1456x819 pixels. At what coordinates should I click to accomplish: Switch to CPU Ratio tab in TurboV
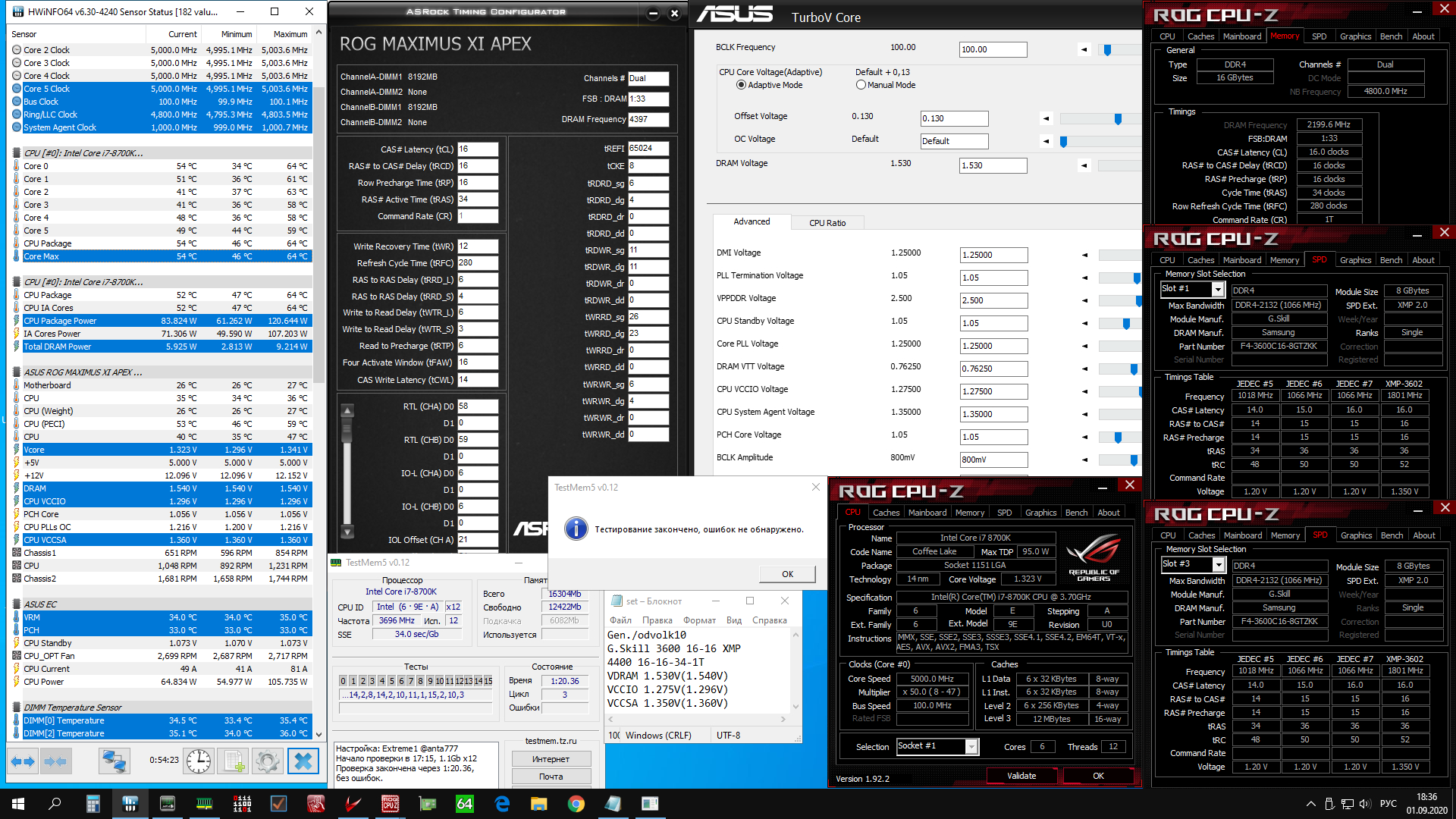pos(827,223)
